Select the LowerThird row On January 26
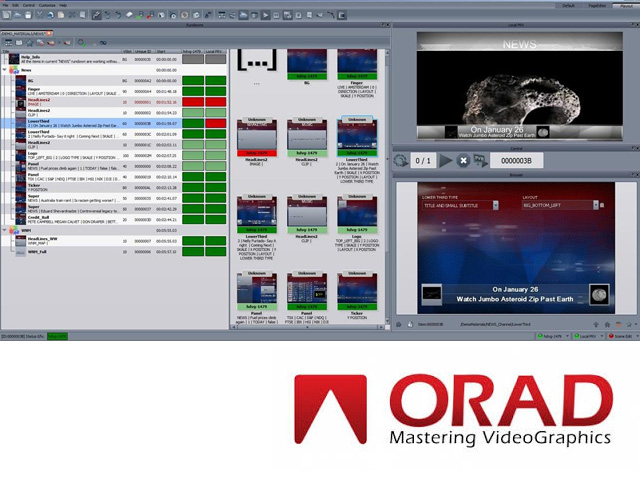This screenshot has width=640, height=480. click(113, 123)
